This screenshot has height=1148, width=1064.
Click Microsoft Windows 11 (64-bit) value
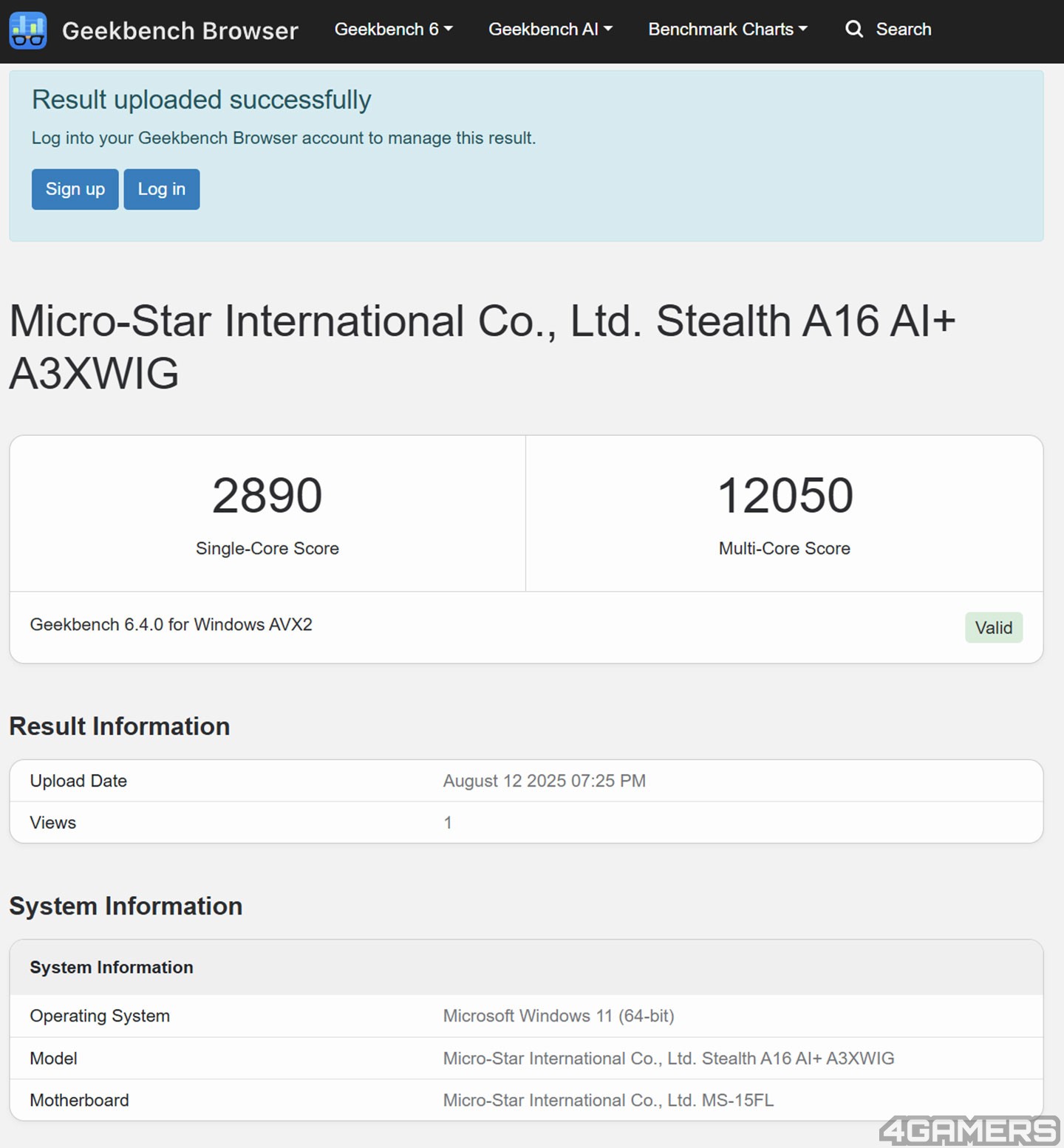tap(559, 1016)
